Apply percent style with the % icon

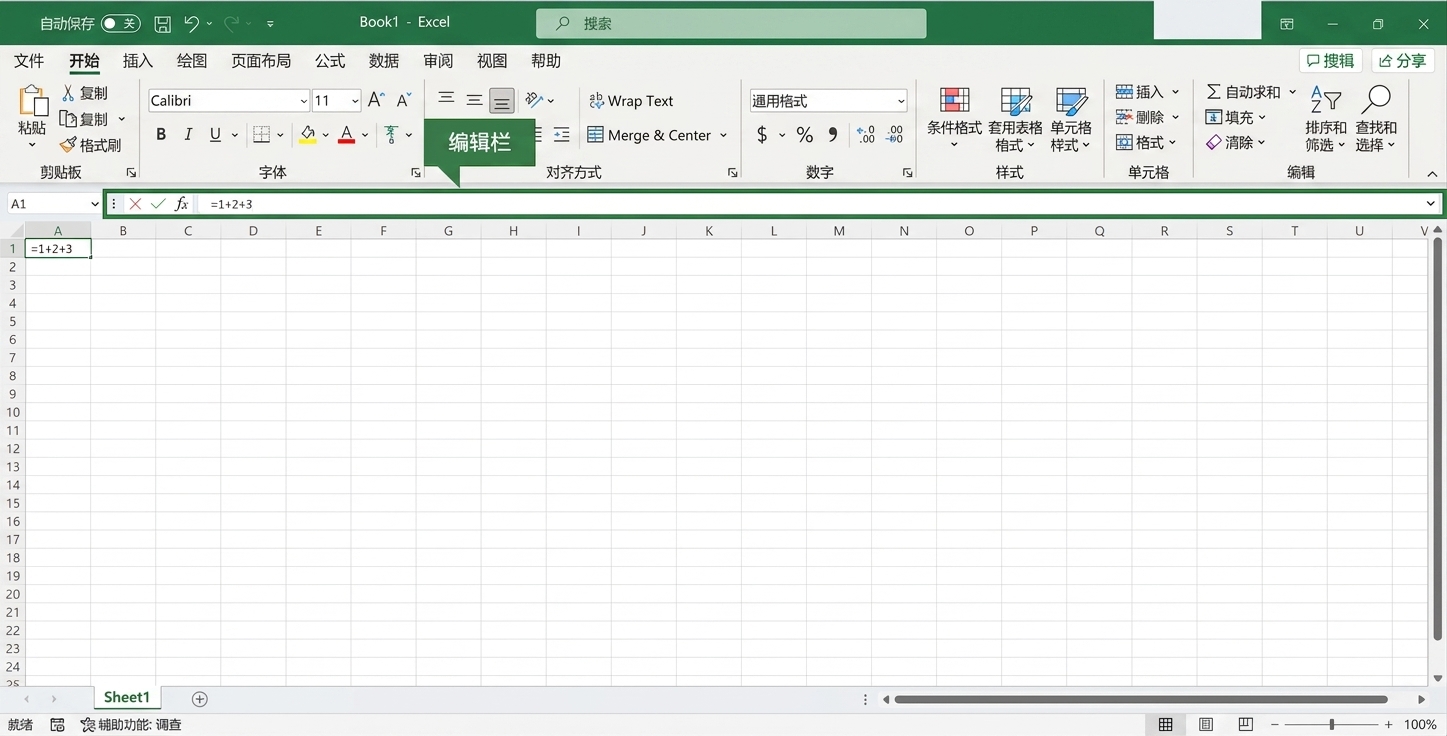click(x=804, y=134)
